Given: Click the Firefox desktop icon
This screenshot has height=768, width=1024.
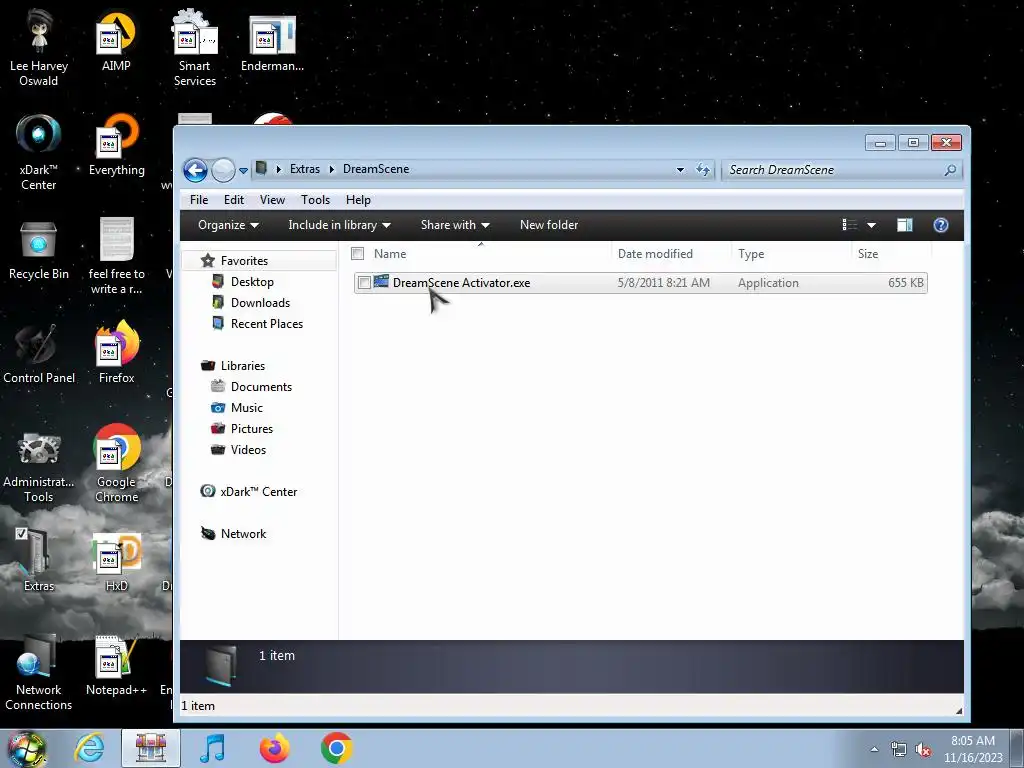Looking at the screenshot, I should point(117,345).
